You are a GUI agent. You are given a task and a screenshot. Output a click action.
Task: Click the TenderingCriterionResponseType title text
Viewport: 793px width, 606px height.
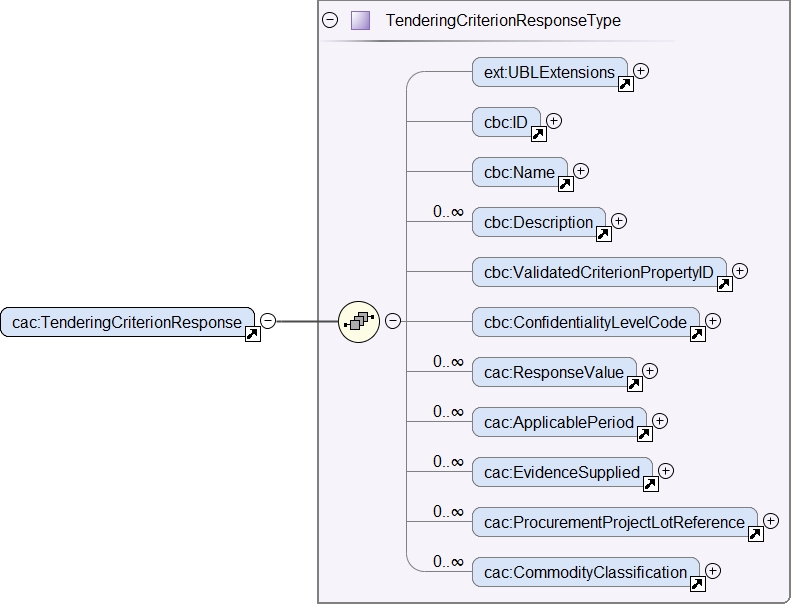pyautogui.click(x=503, y=20)
